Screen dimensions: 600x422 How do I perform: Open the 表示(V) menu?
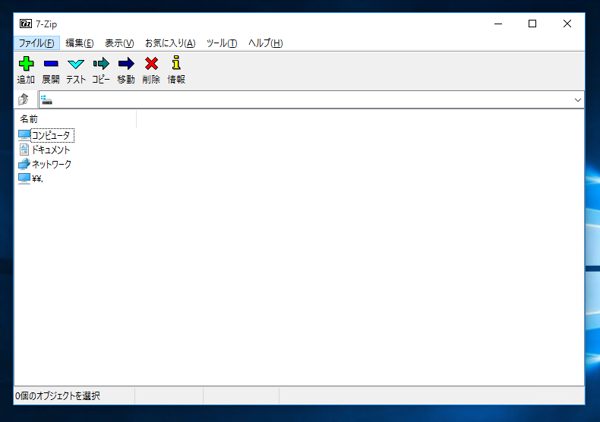[119, 43]
